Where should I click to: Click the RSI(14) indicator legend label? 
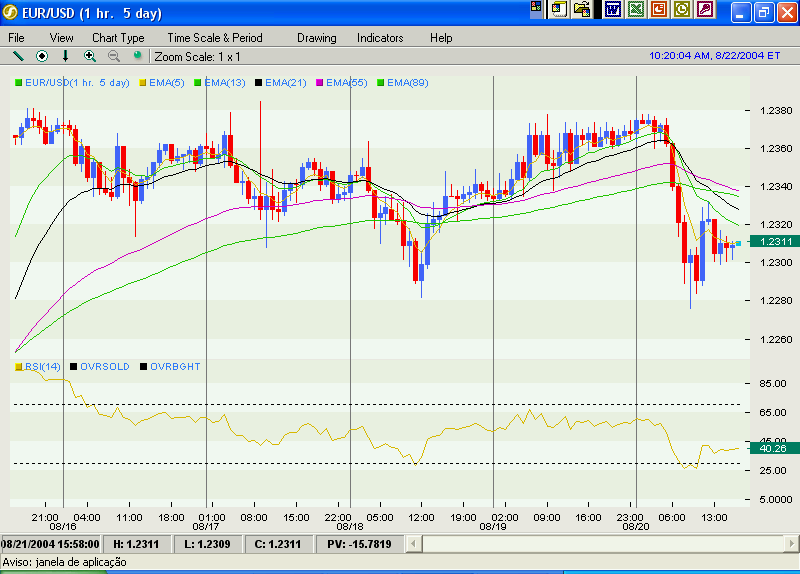[x=42, y=366]
